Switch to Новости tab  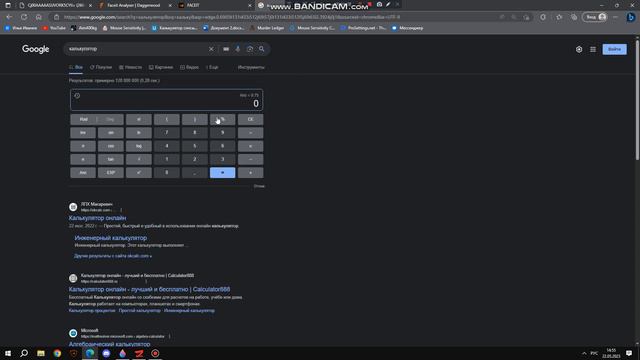tap(130, 67)
